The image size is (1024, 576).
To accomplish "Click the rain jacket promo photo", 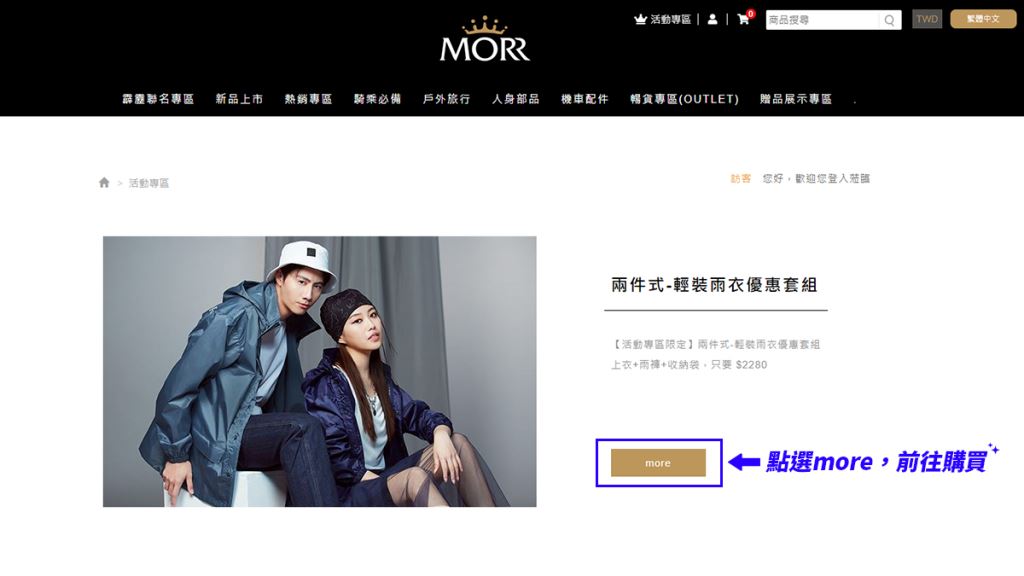I will (x=319, y=371).
